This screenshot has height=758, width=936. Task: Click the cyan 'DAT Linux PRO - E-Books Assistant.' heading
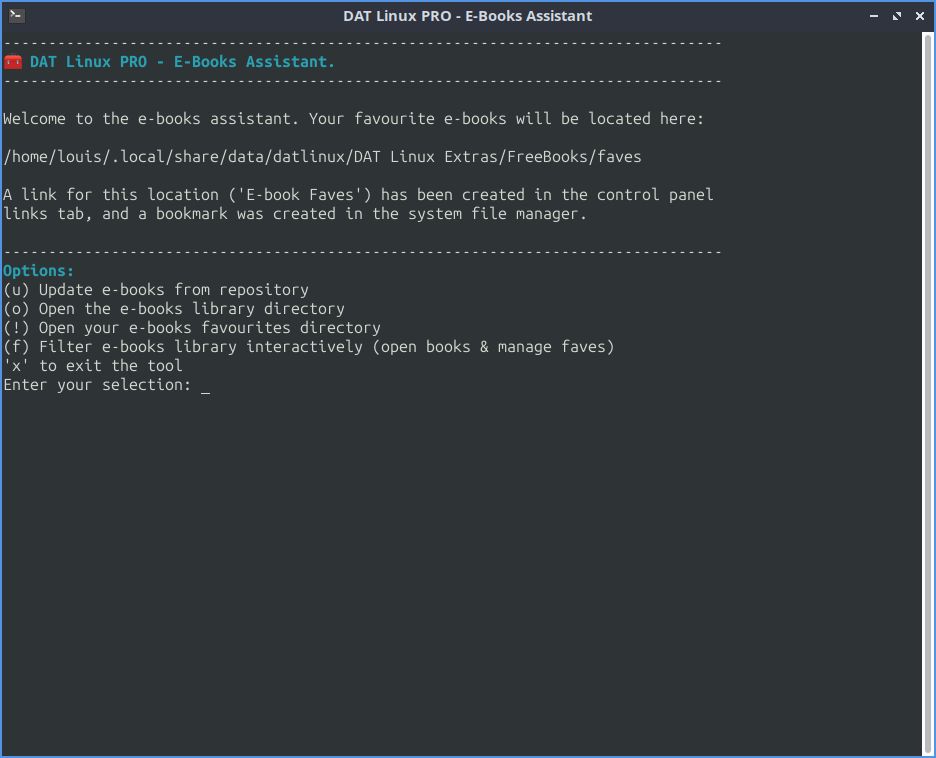coord(182,62)
